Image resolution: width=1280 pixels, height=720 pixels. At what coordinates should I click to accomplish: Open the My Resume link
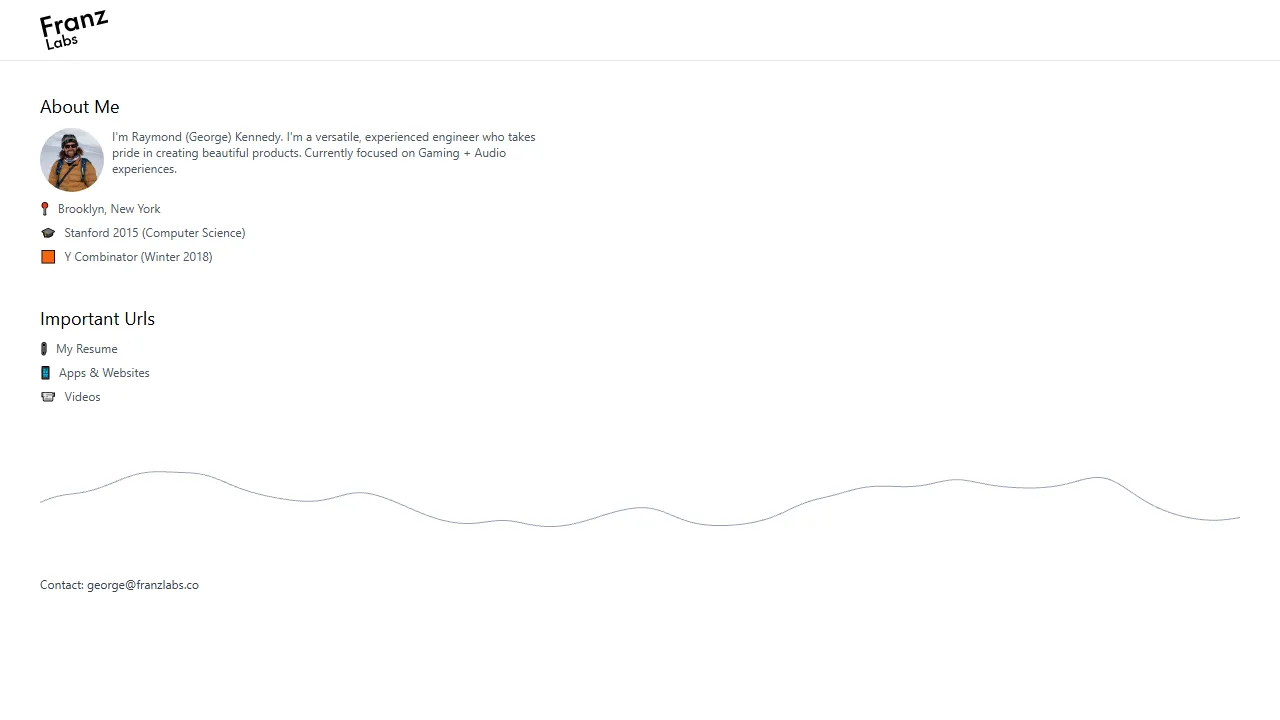click(x=87, y=348)
